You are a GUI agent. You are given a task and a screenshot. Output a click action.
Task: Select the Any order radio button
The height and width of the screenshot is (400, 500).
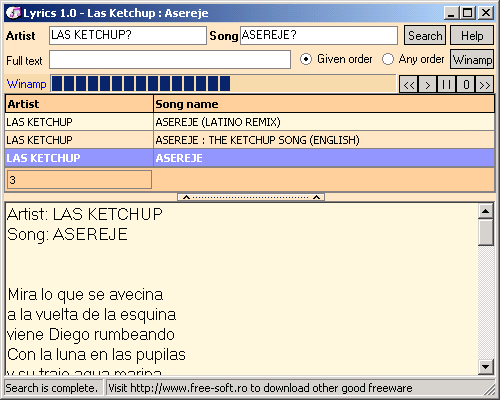(x=388, y=59)
